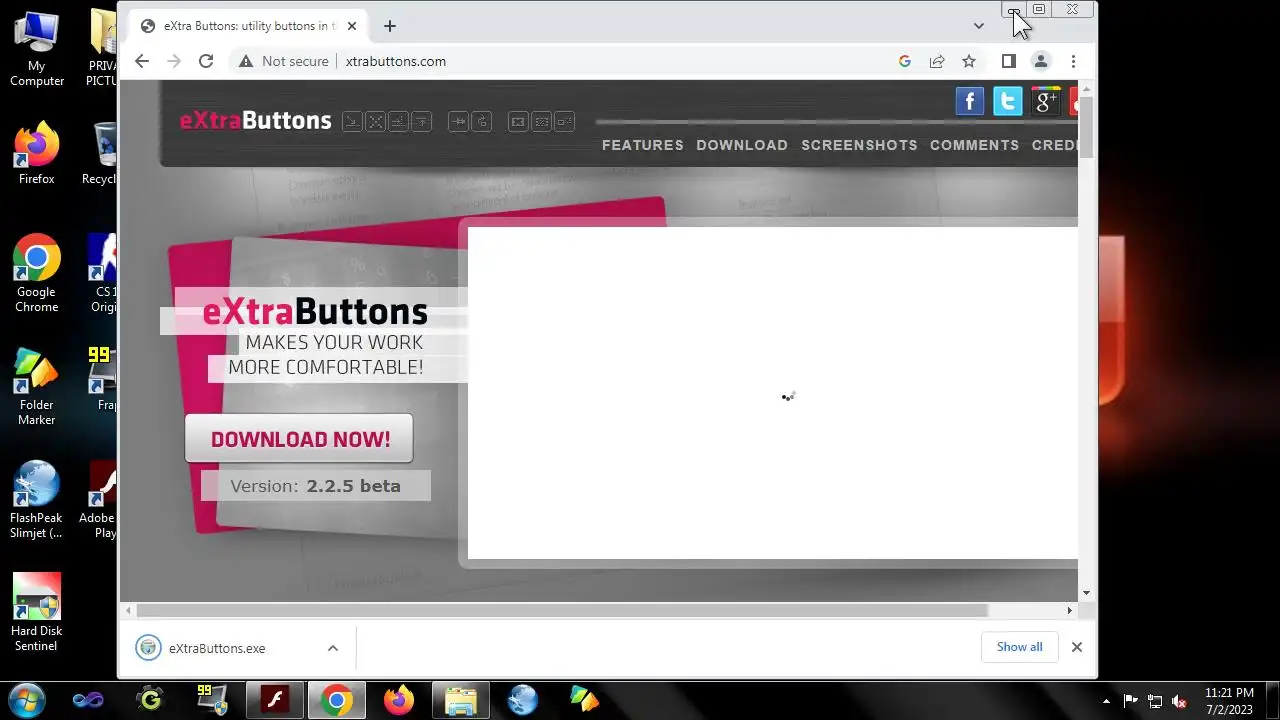Screen dimensions: 1280x720
Task: Close the downloads bar
Action: [x=1077, y=647]
